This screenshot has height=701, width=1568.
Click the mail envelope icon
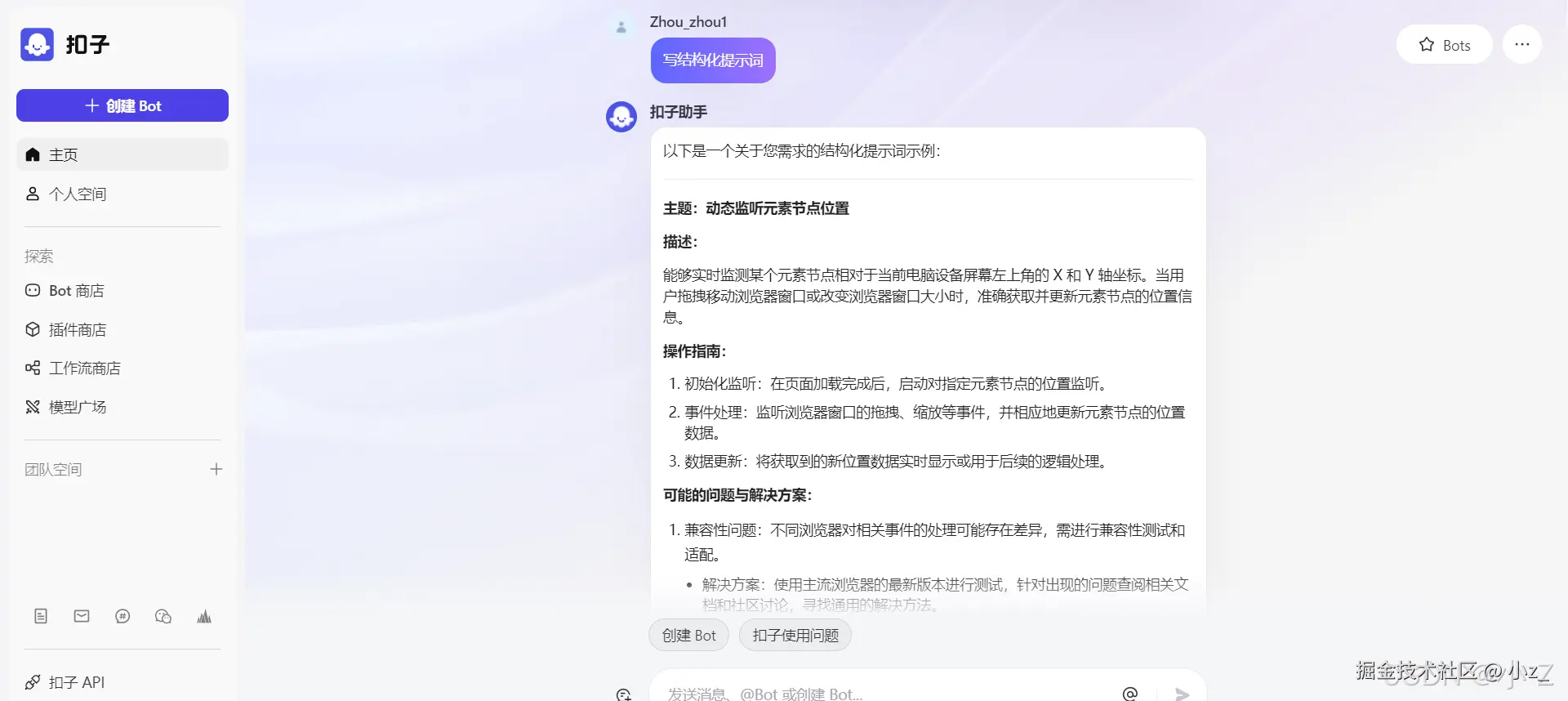(82, 616)
